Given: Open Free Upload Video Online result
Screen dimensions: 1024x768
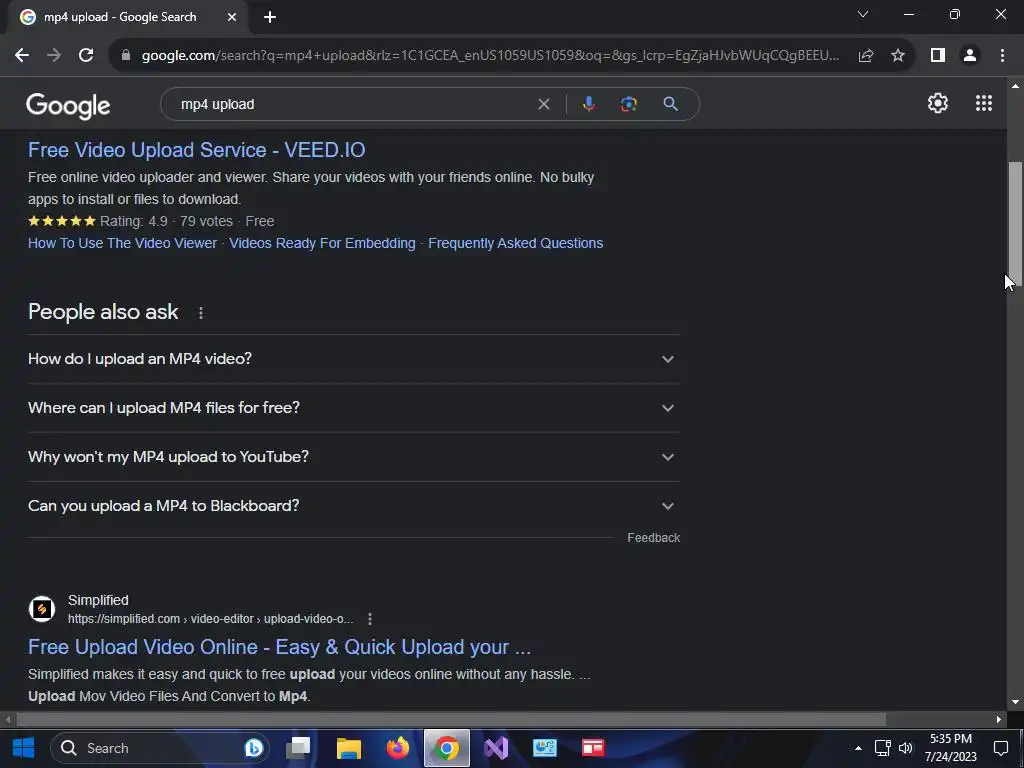Looking at the screenshot, I should pyautogui.click(x=280, y=647).
